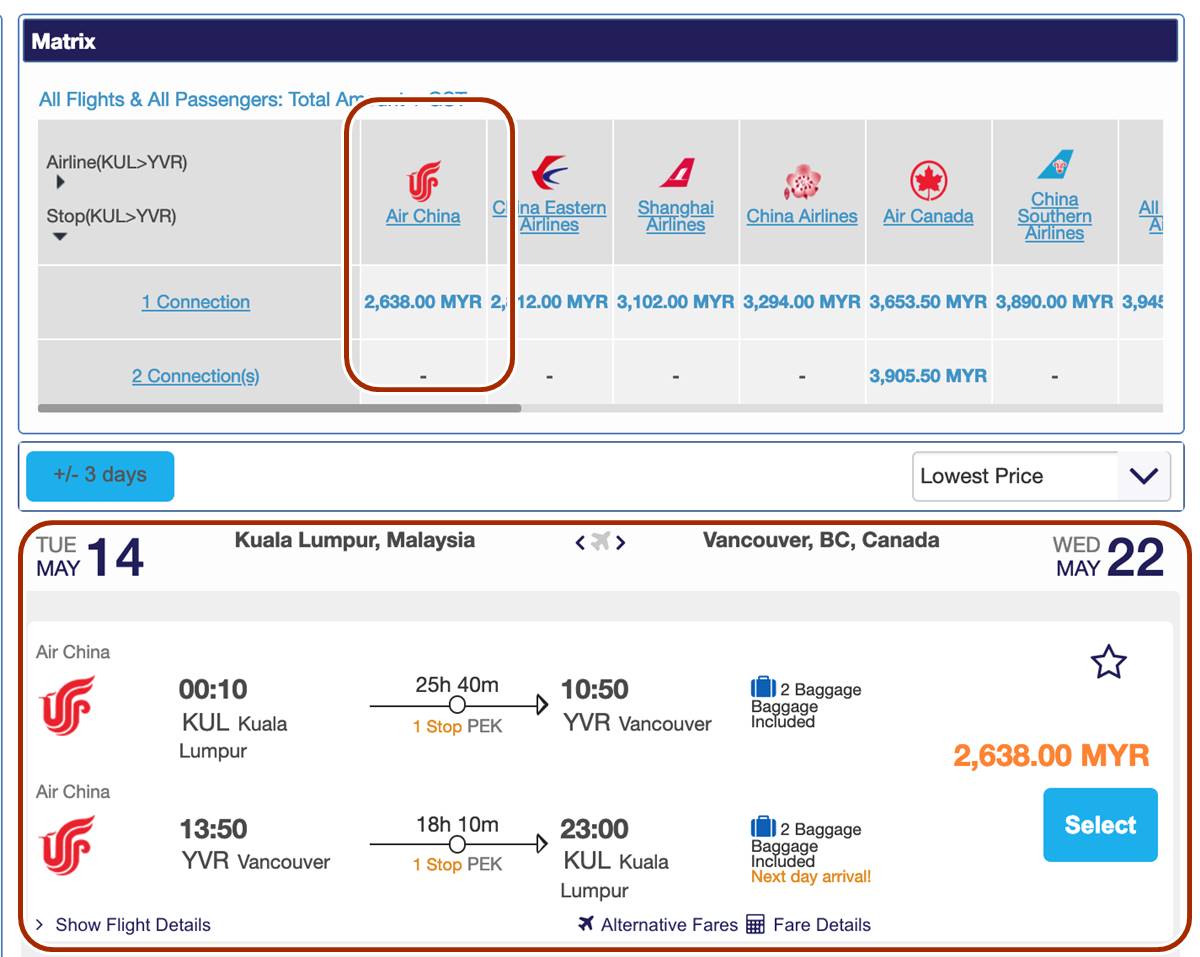This screenshot has width=1200, height=957.
Task: Click baggage icon on the outbound flight
Action: 763,688
